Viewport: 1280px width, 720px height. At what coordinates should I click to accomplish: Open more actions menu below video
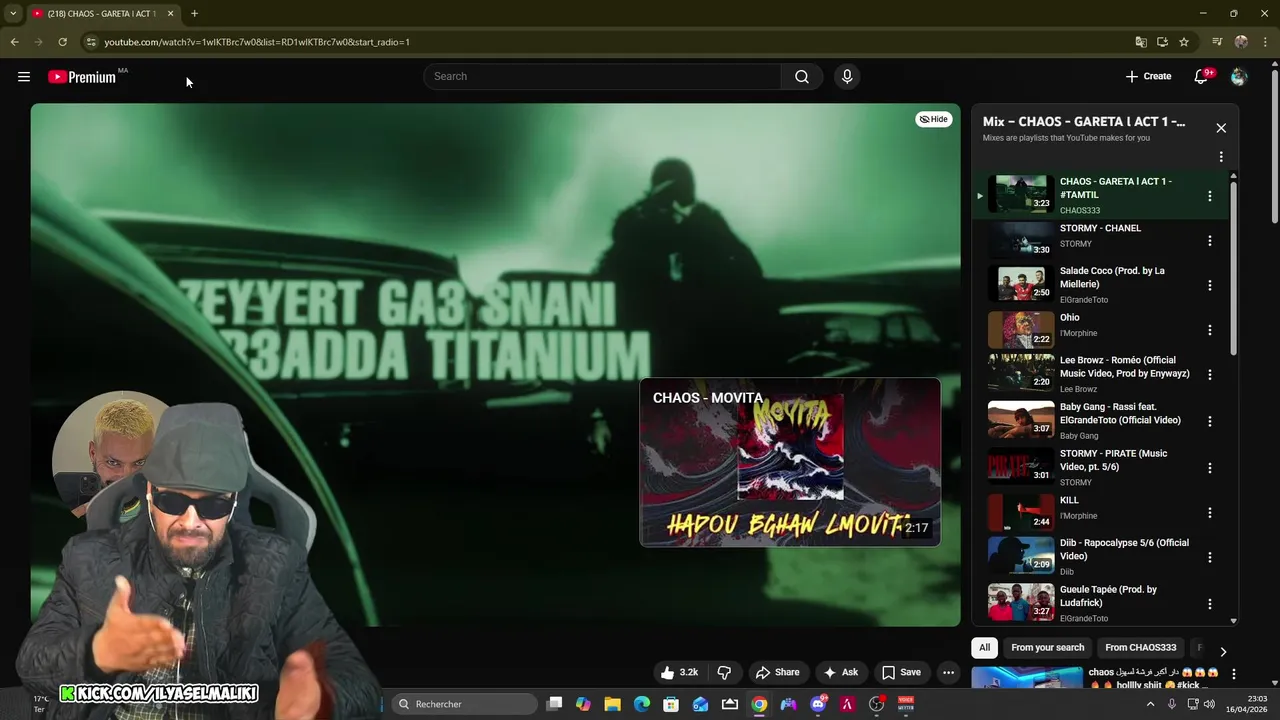point(948,672)
